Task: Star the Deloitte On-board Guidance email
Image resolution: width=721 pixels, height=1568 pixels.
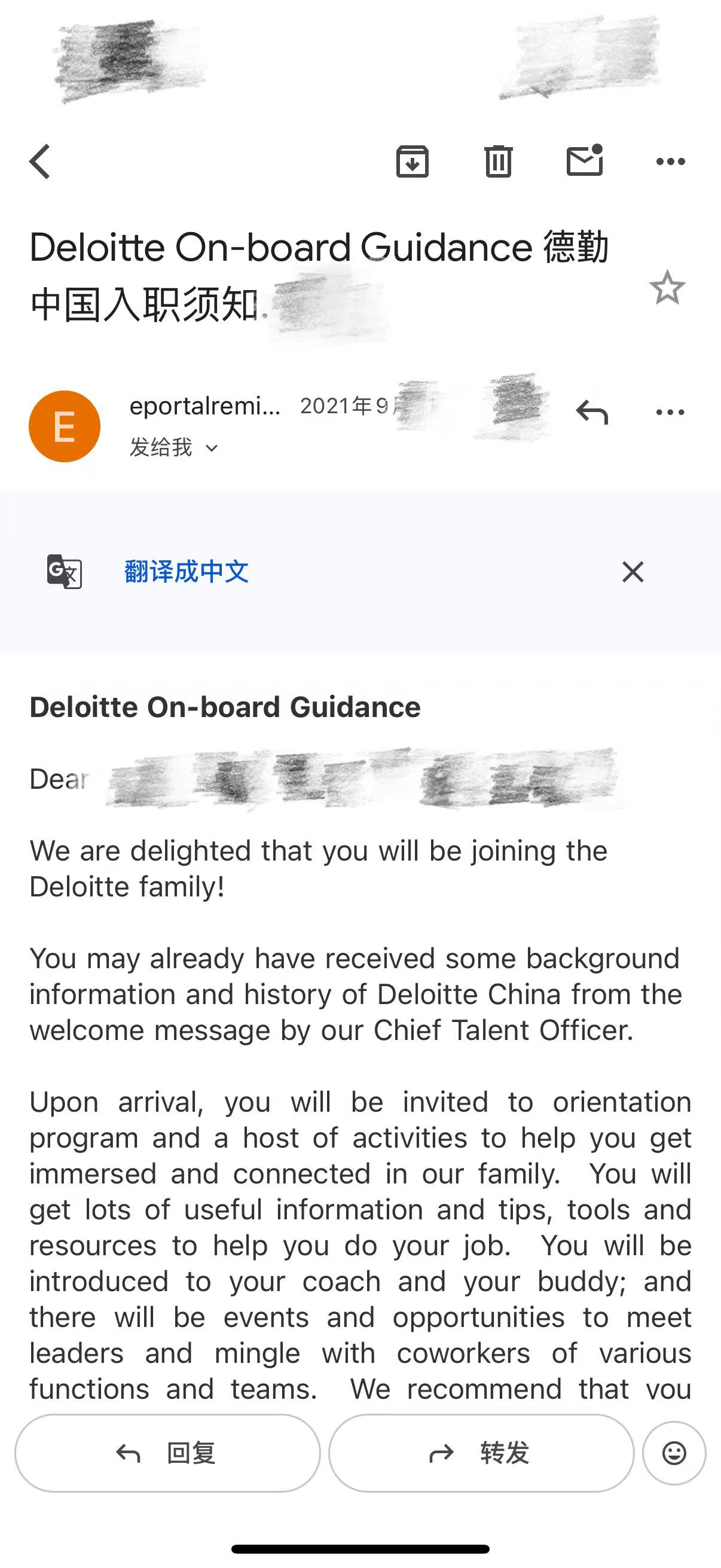Action: click(667, 288)
